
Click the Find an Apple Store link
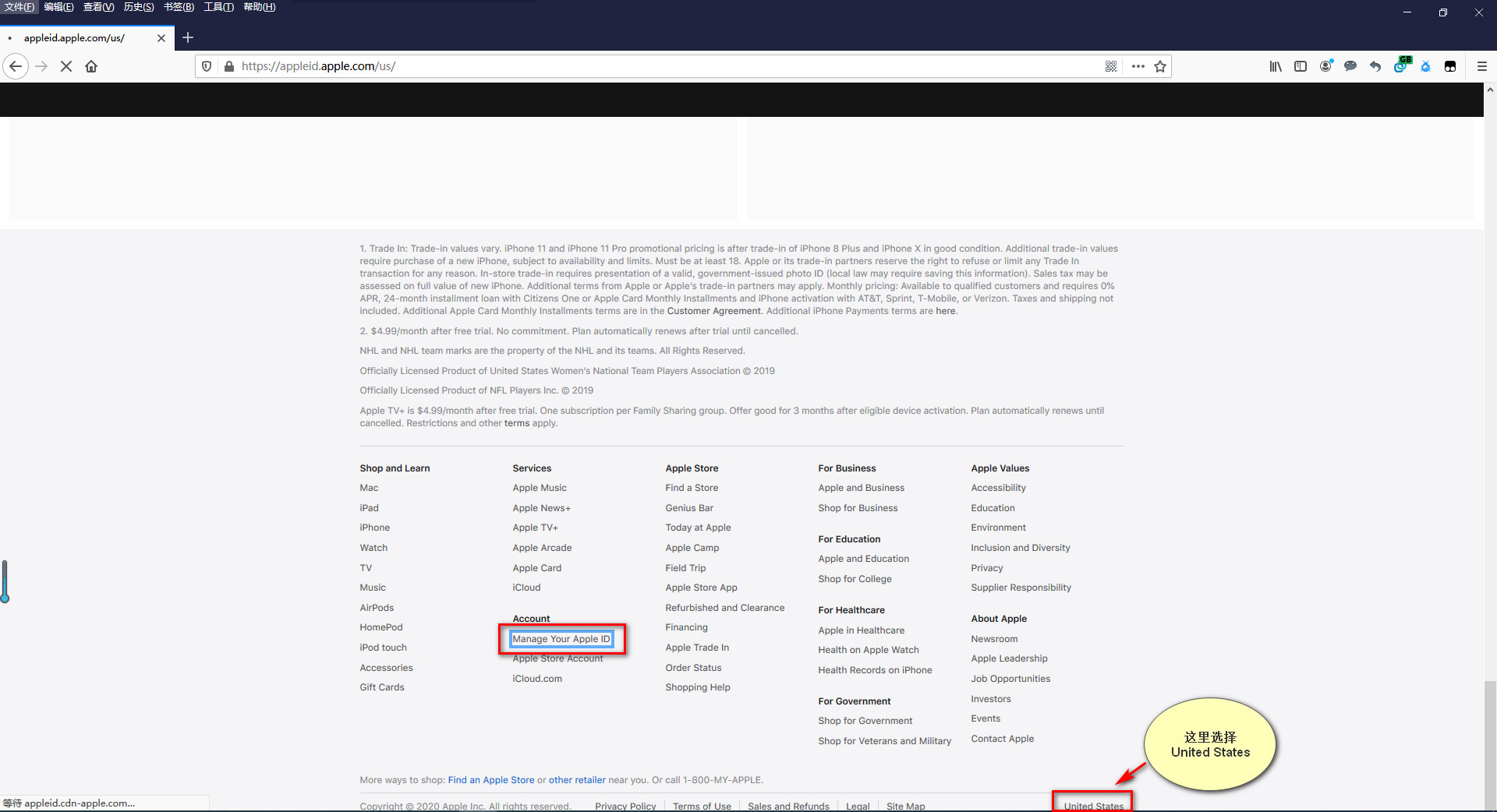tap(491, 780)
